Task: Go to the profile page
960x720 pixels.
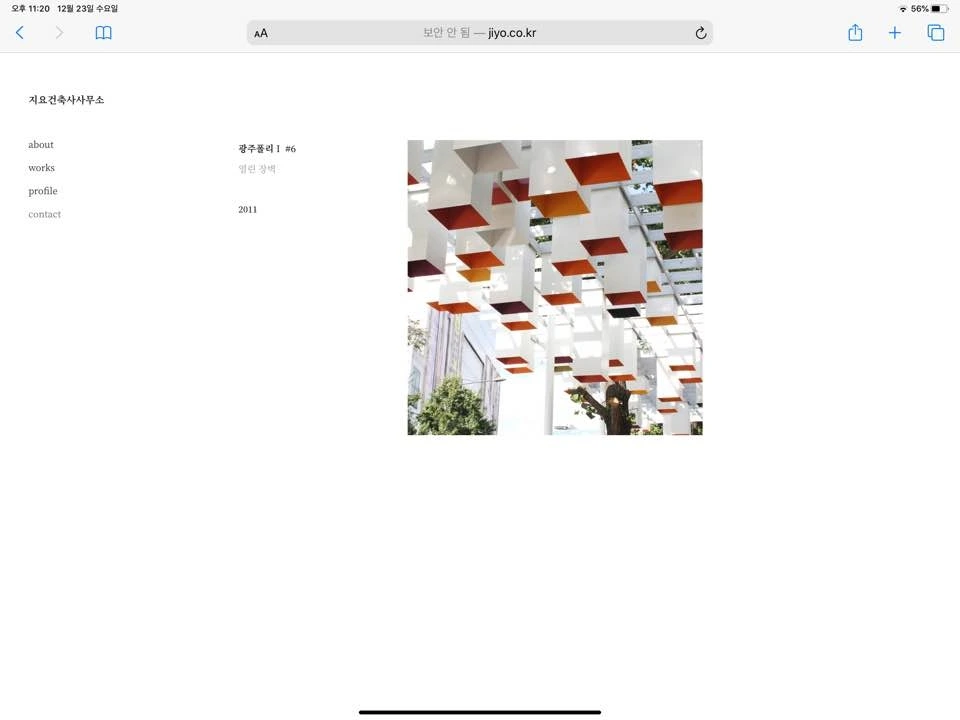Action: 43,191
